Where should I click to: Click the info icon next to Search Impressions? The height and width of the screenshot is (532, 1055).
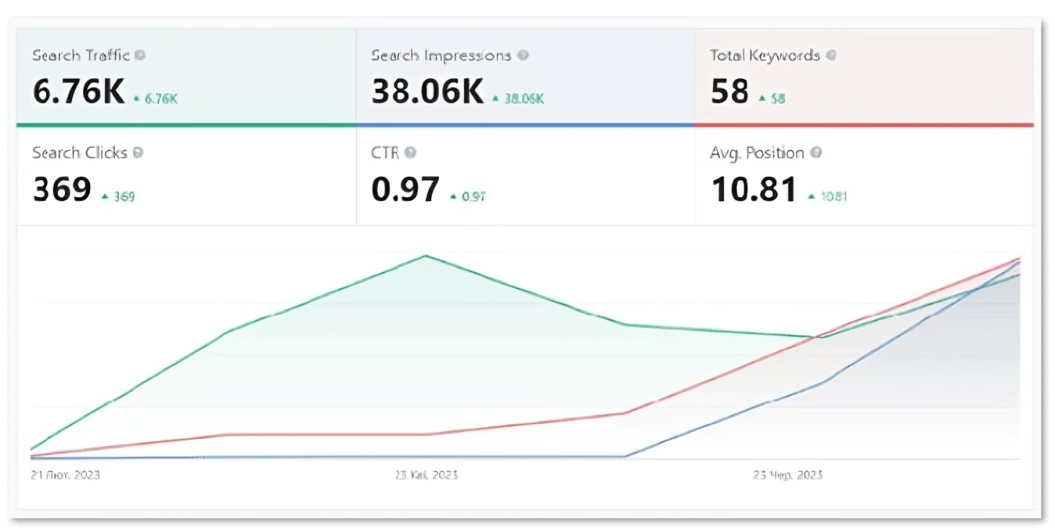pyautogui.click(x=524, y=56)
